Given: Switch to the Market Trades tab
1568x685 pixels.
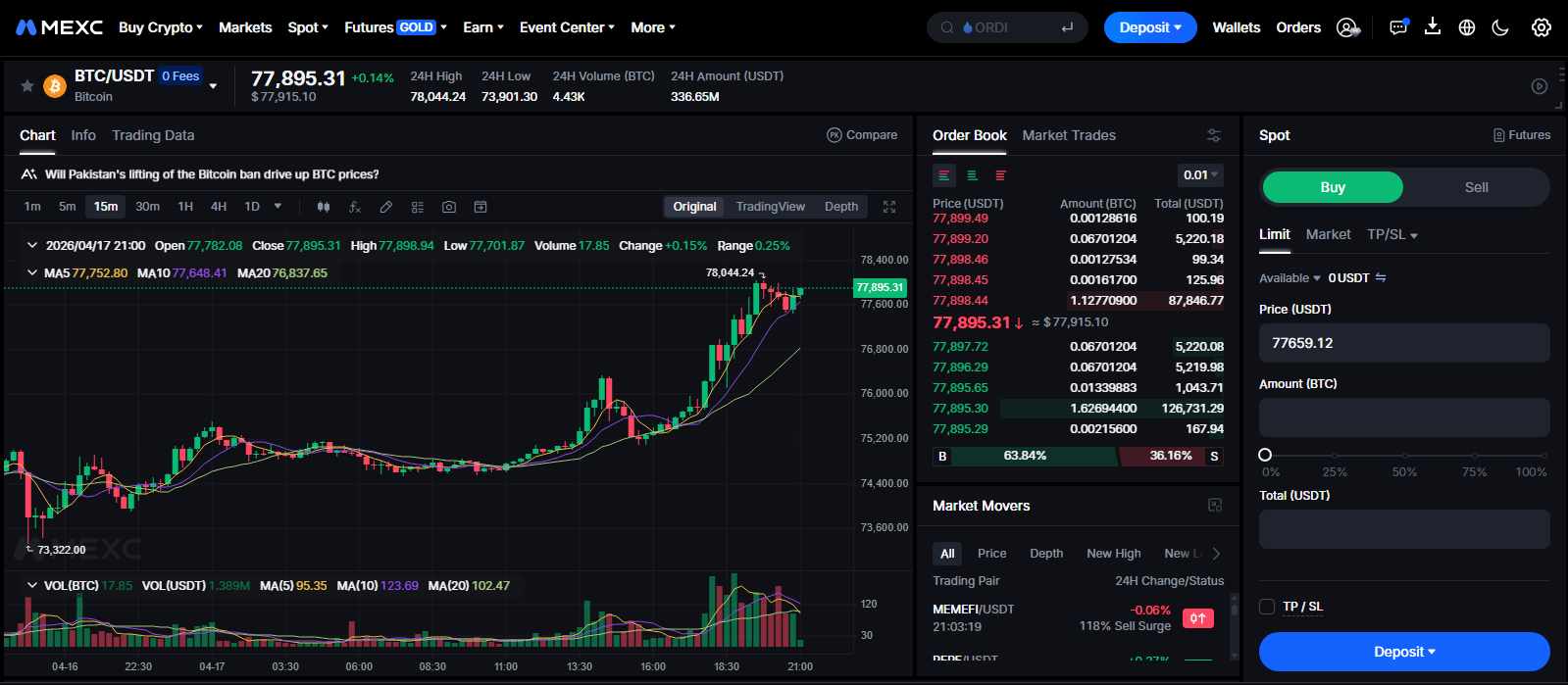Looking at the screenshot, I should (1069, 135).
